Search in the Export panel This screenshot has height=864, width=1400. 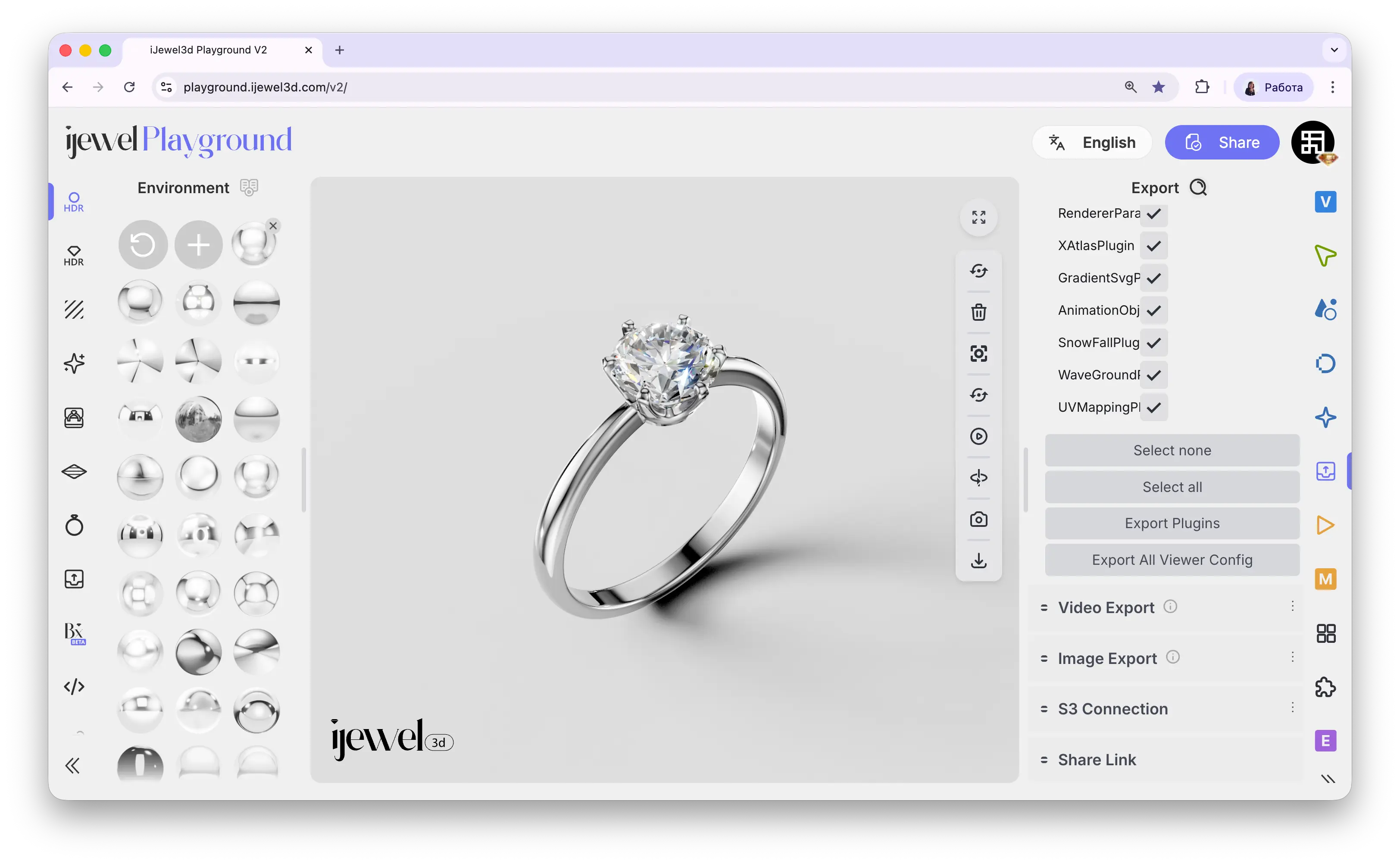coord(1198,188)
